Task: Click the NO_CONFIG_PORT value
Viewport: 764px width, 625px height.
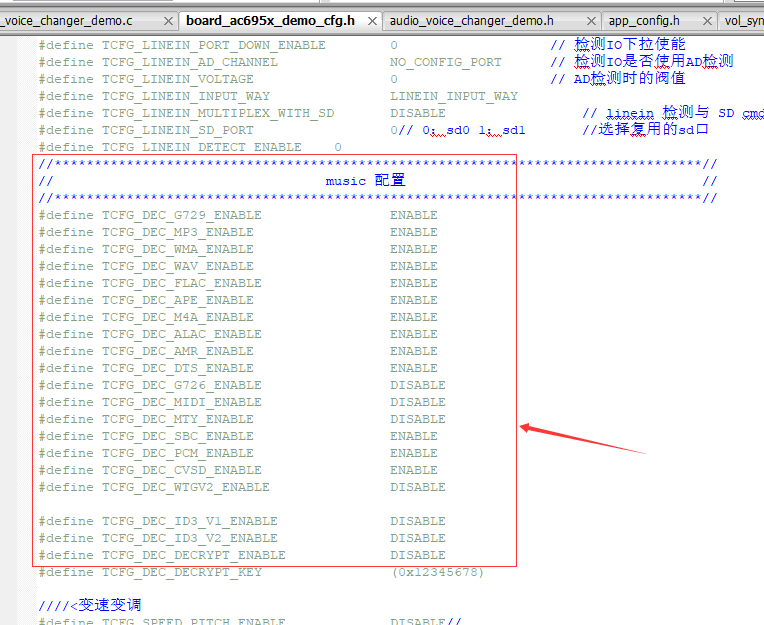Action: click(x=445, y=62)
